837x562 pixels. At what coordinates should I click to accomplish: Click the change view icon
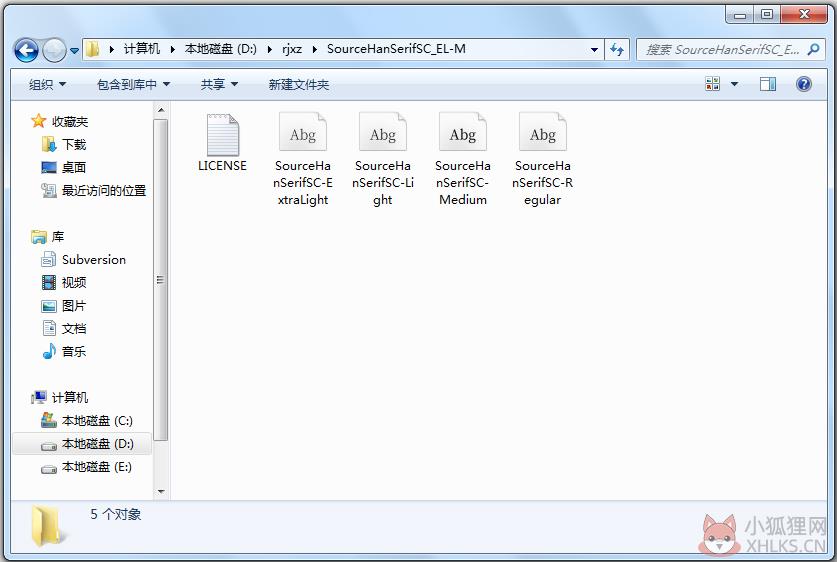click(x=713, y=84)
